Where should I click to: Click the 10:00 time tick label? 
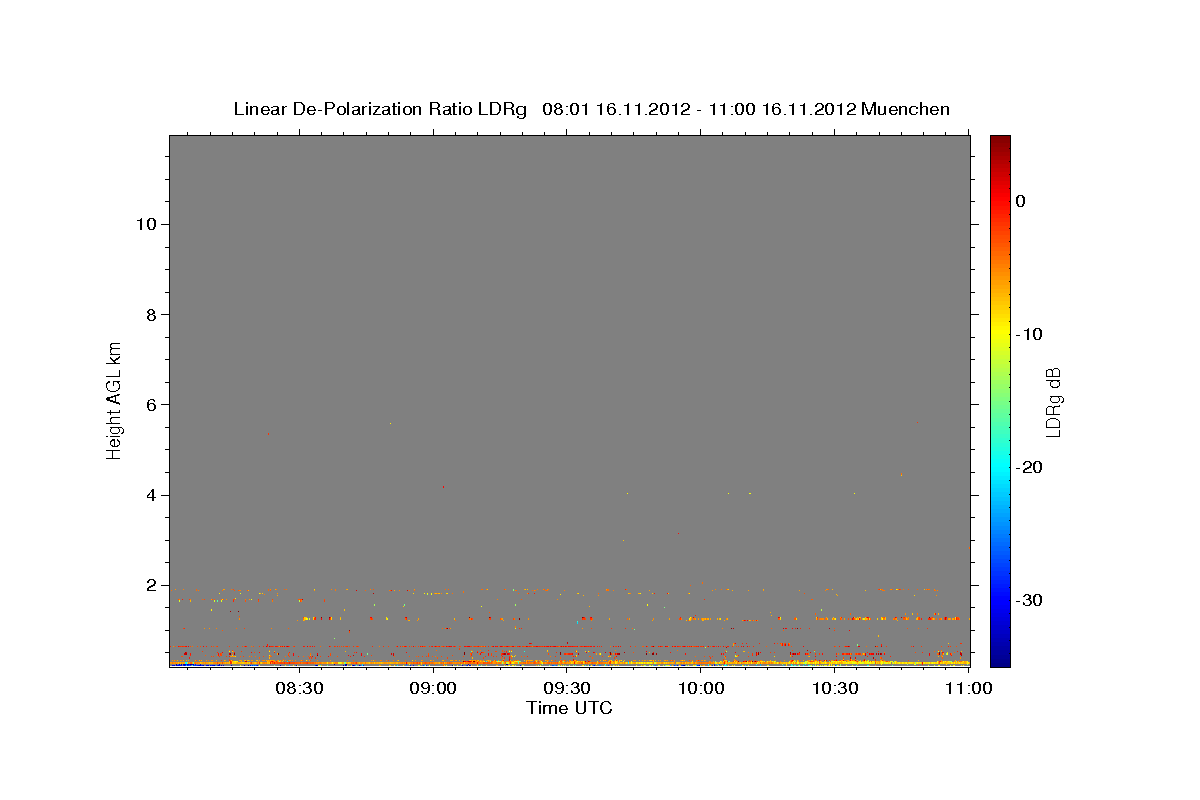(701, 688)
